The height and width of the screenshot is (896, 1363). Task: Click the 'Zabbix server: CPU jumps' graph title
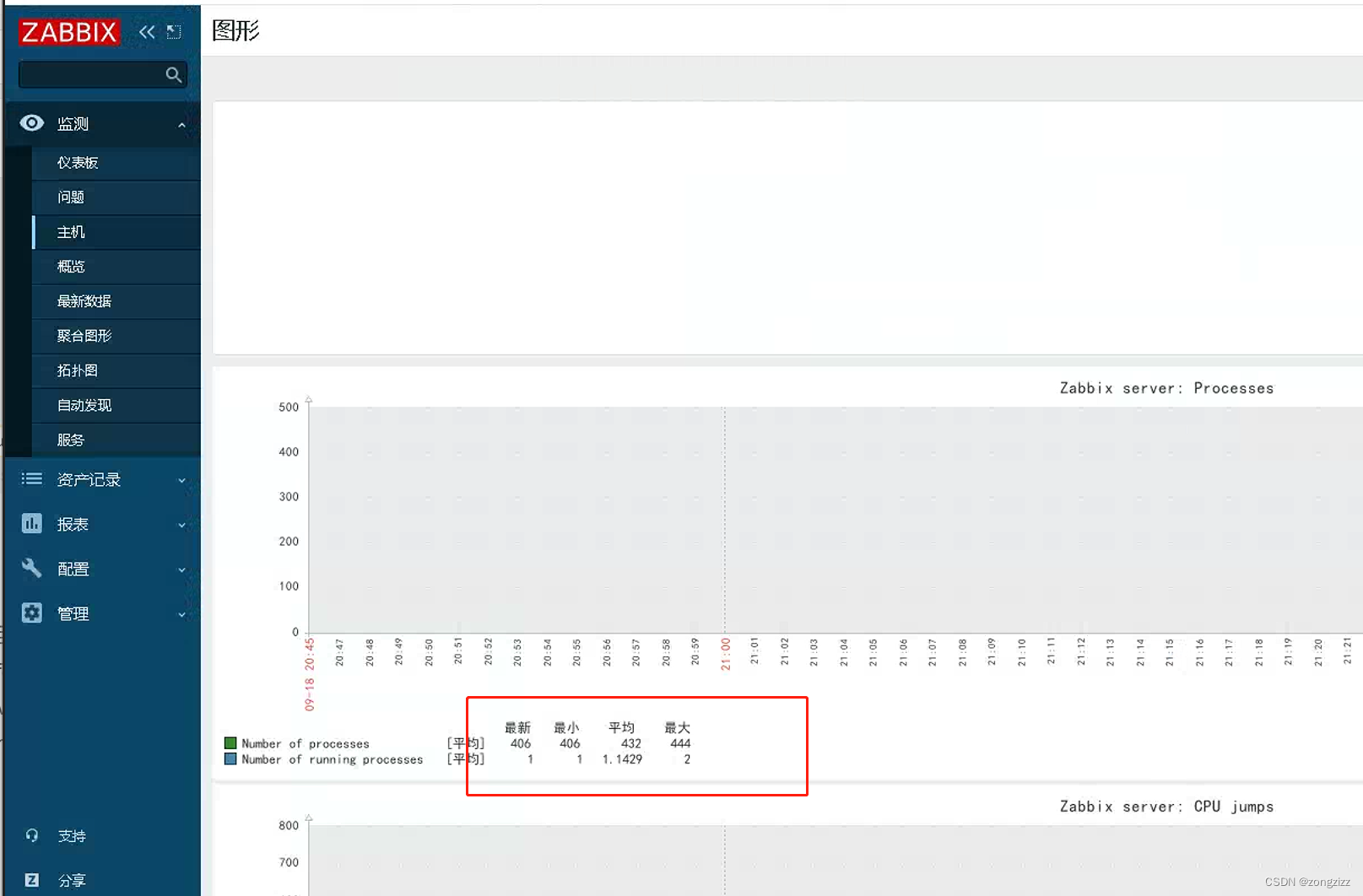tap(1166, 807)
